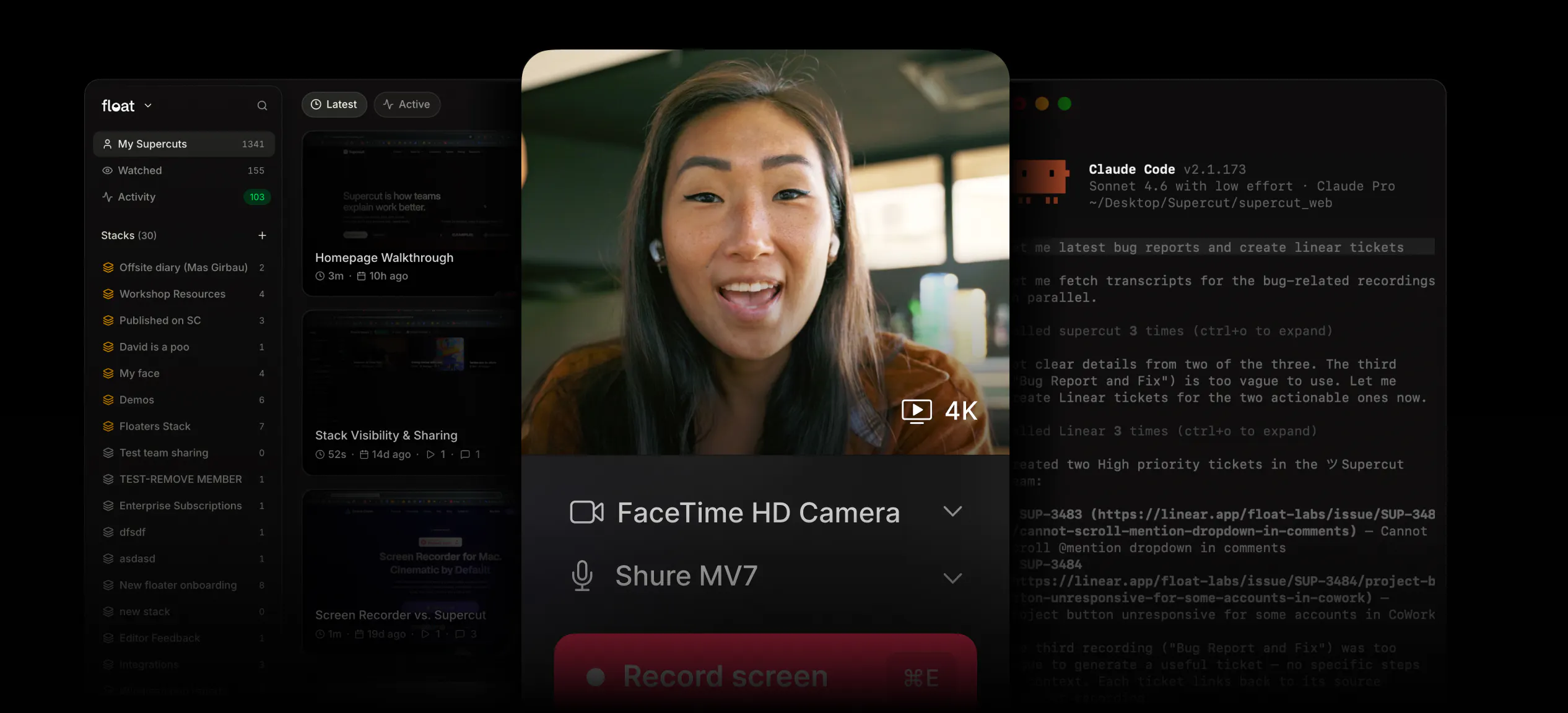
Task: Open the Screen Recorder vs. Supercut thumbnail
Action: (411, 547)
